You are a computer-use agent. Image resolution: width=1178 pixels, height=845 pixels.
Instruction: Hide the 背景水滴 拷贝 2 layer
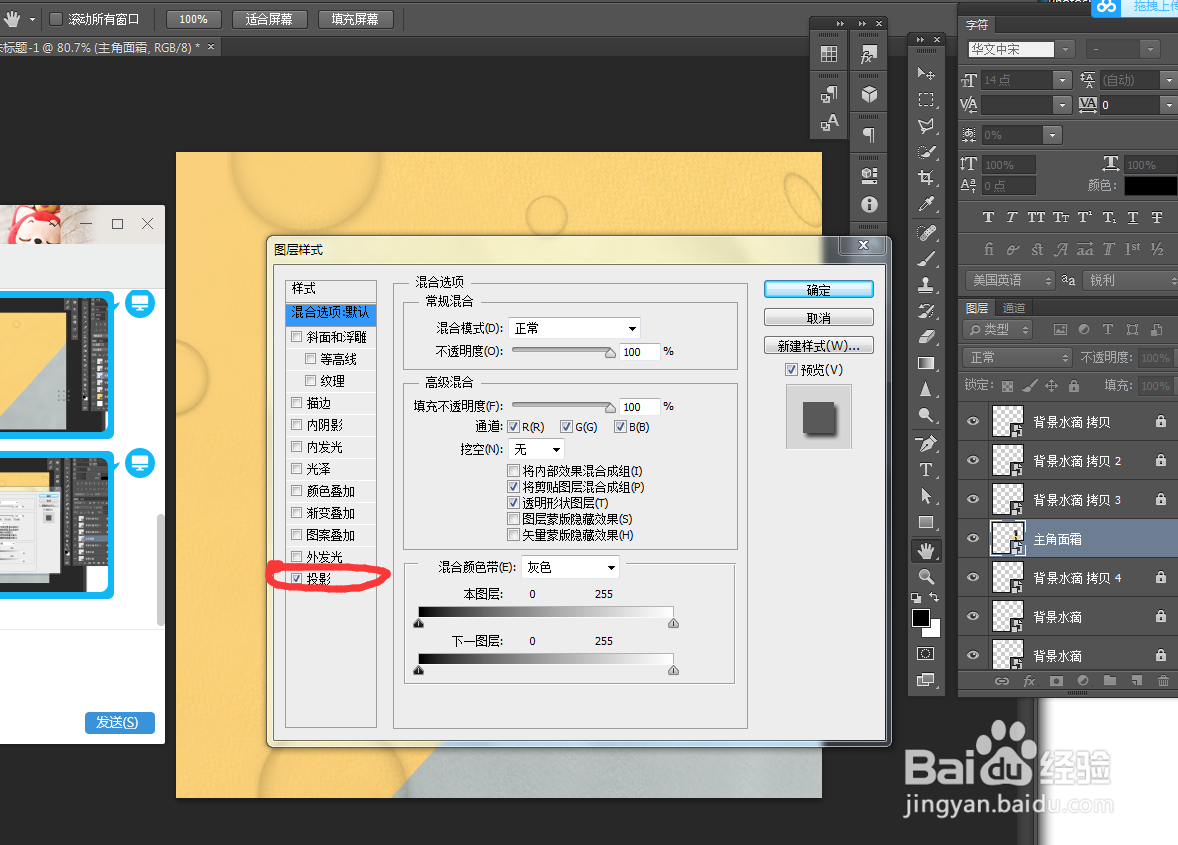click(973, 460)
